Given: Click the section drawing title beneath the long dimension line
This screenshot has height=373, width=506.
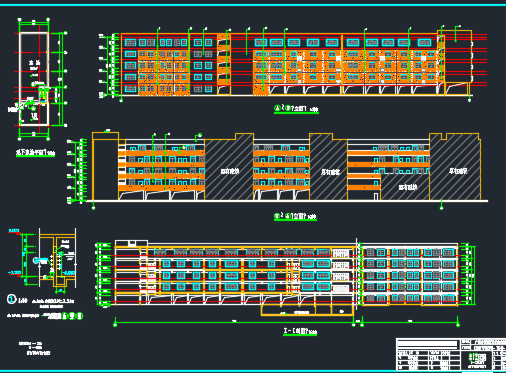Looking at the screenshot, I should point(300,332).
